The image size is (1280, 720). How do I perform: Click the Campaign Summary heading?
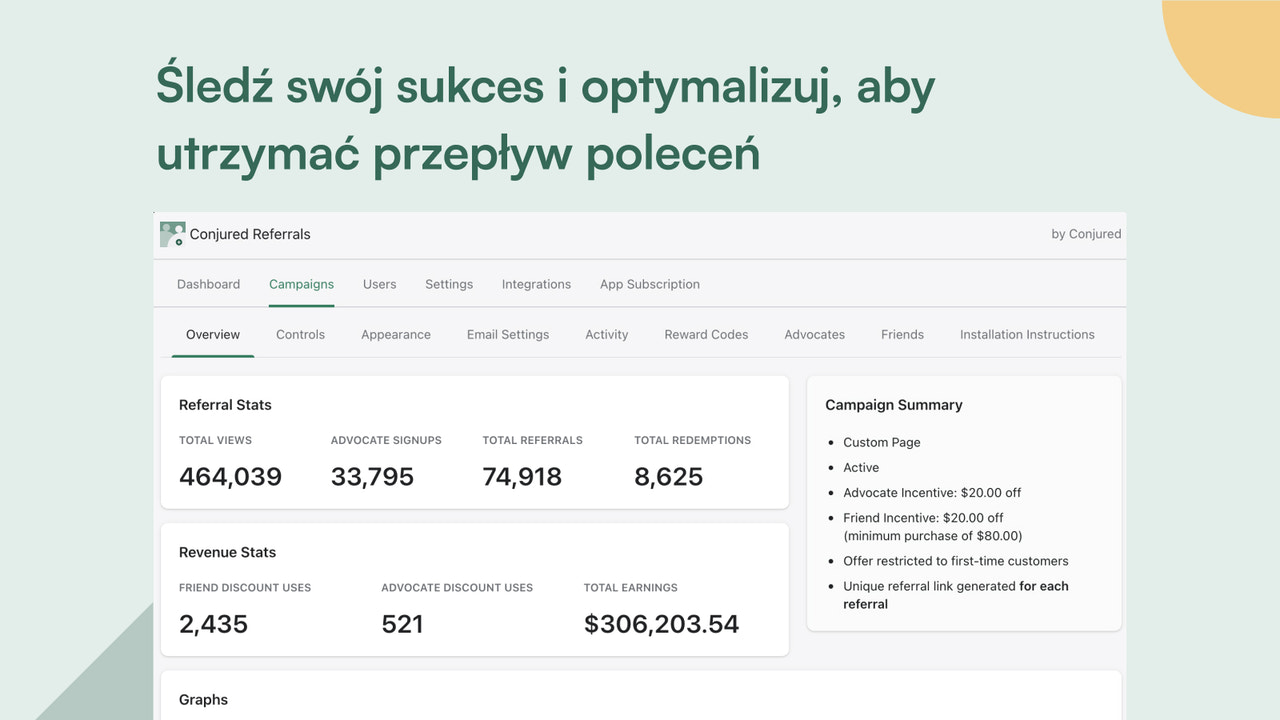[x=894, y=405]
